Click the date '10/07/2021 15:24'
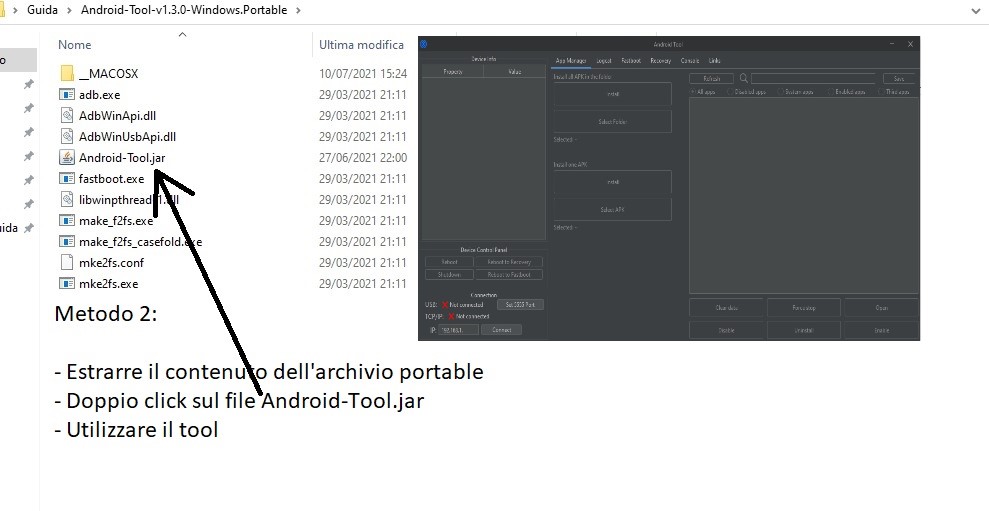This screenshot has height=511, width=989. (363, 74)
